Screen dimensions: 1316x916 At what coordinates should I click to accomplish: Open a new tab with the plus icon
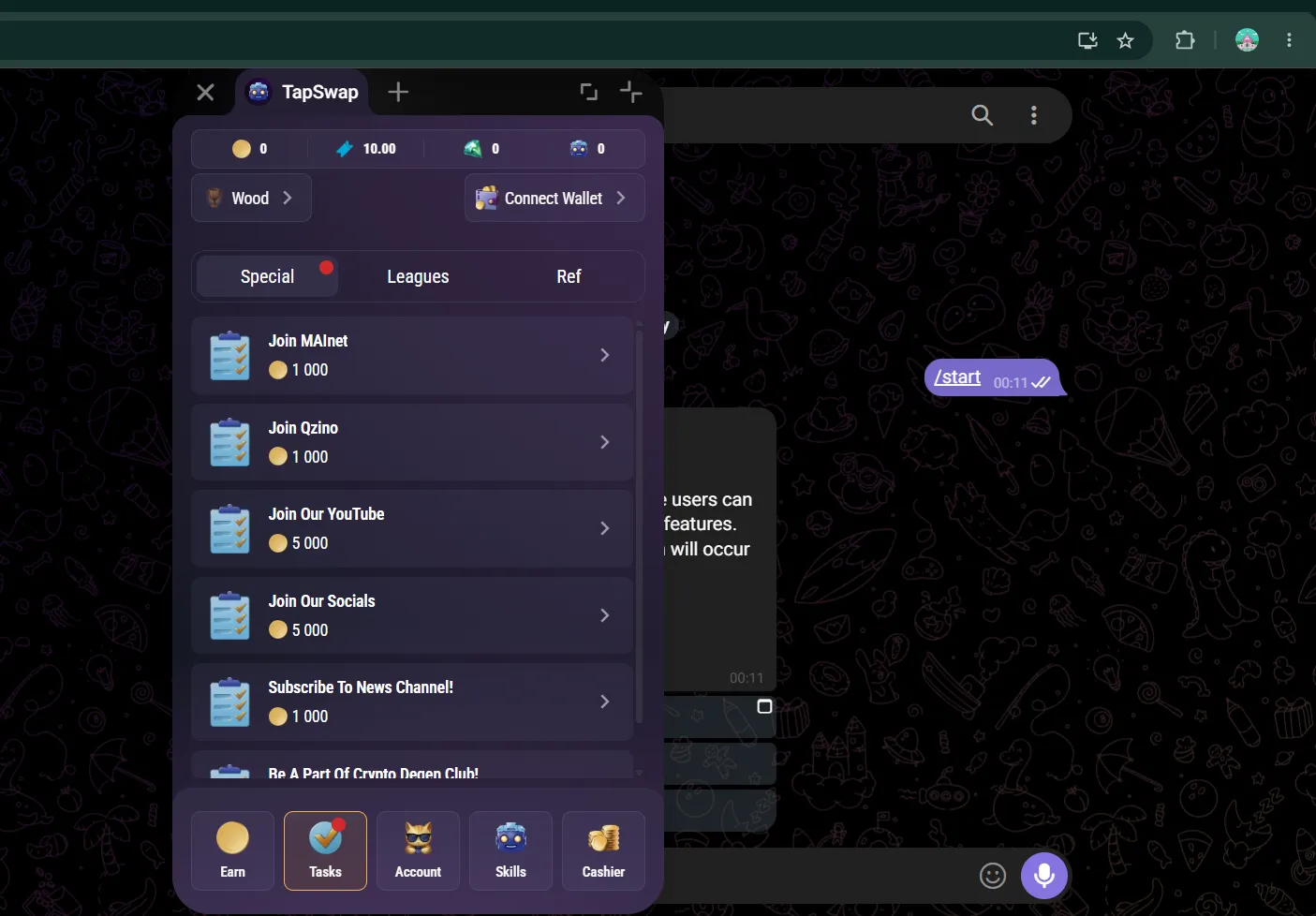tap(398, 92)
